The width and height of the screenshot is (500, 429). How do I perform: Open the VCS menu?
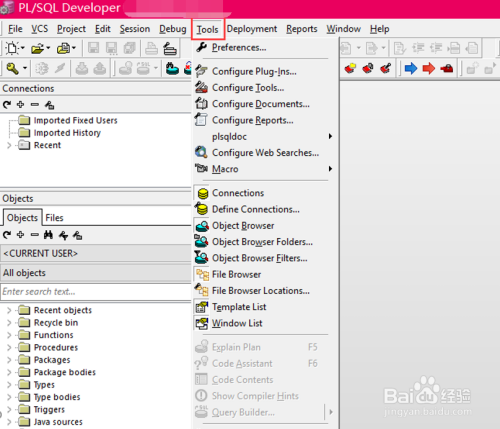point(40,29)
